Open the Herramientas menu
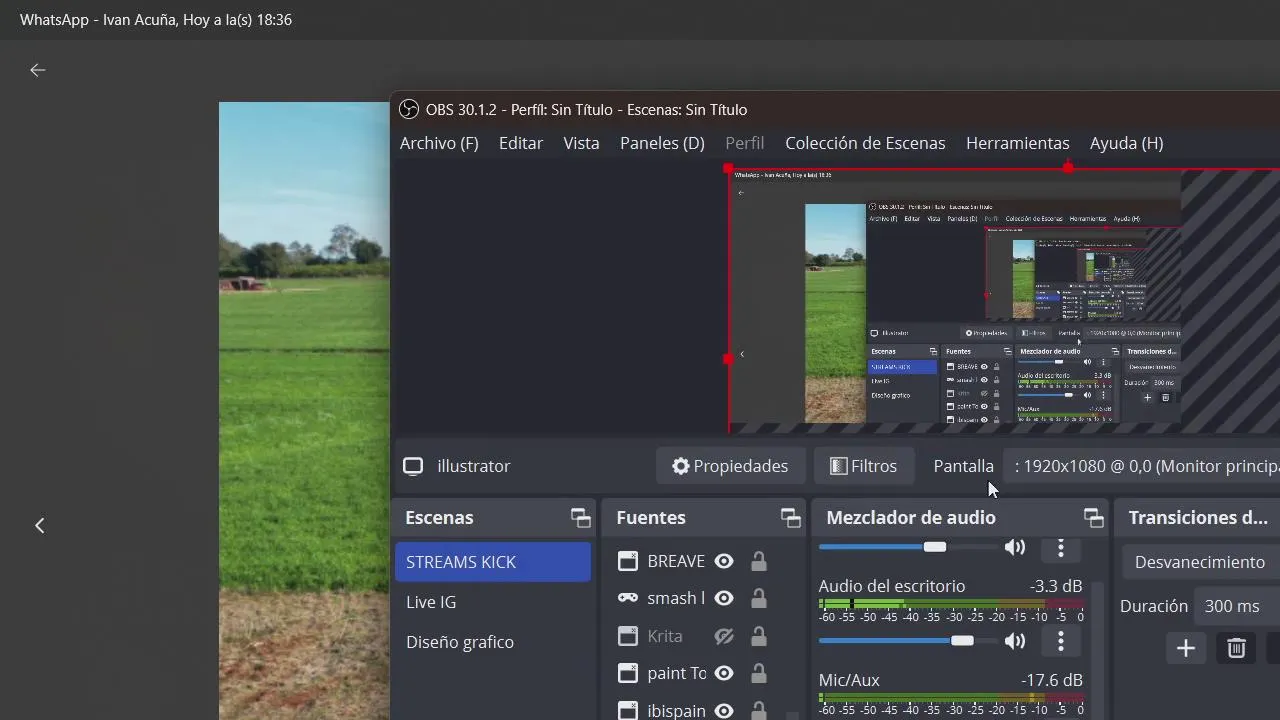 tap(1017, 143)
